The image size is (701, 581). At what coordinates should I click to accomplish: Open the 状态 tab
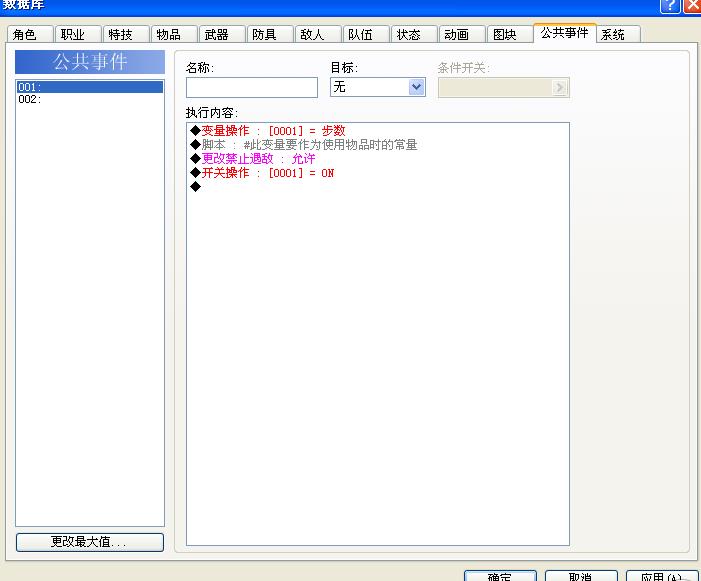click(414, 34)
